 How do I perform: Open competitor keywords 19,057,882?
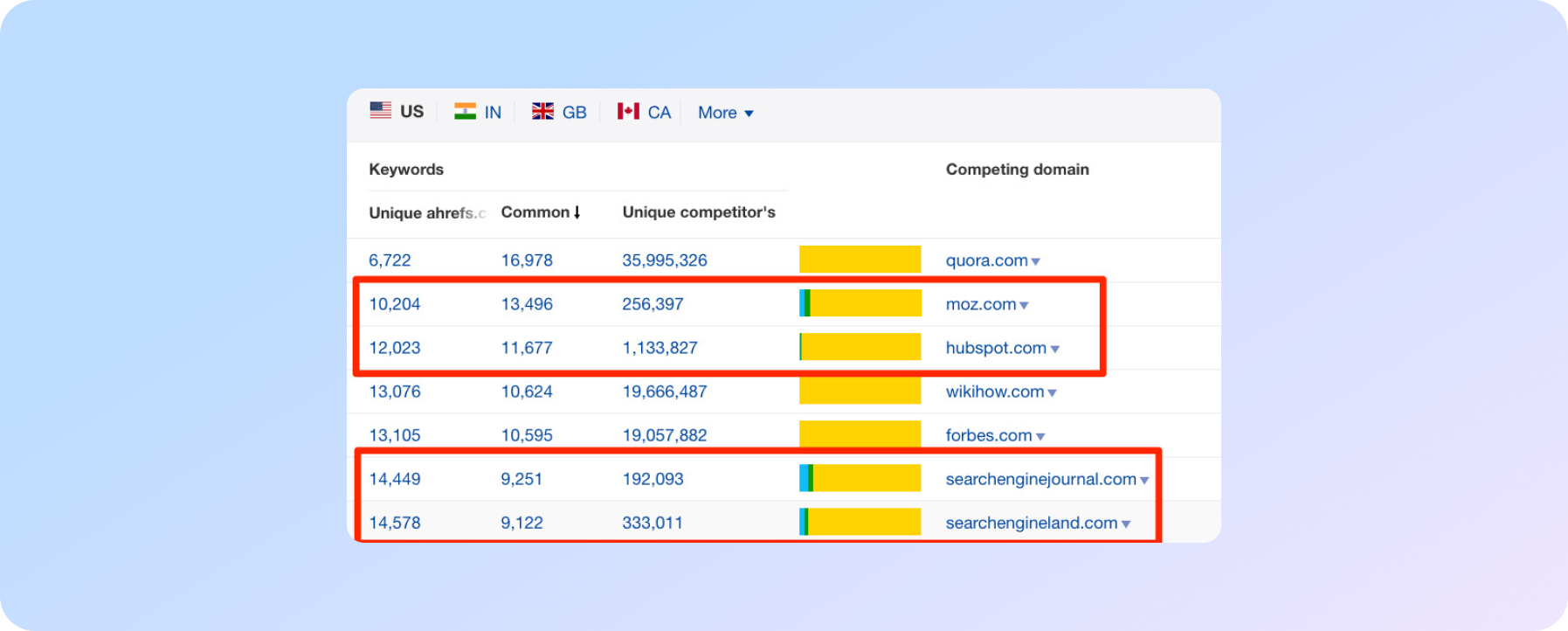point(665,435)
